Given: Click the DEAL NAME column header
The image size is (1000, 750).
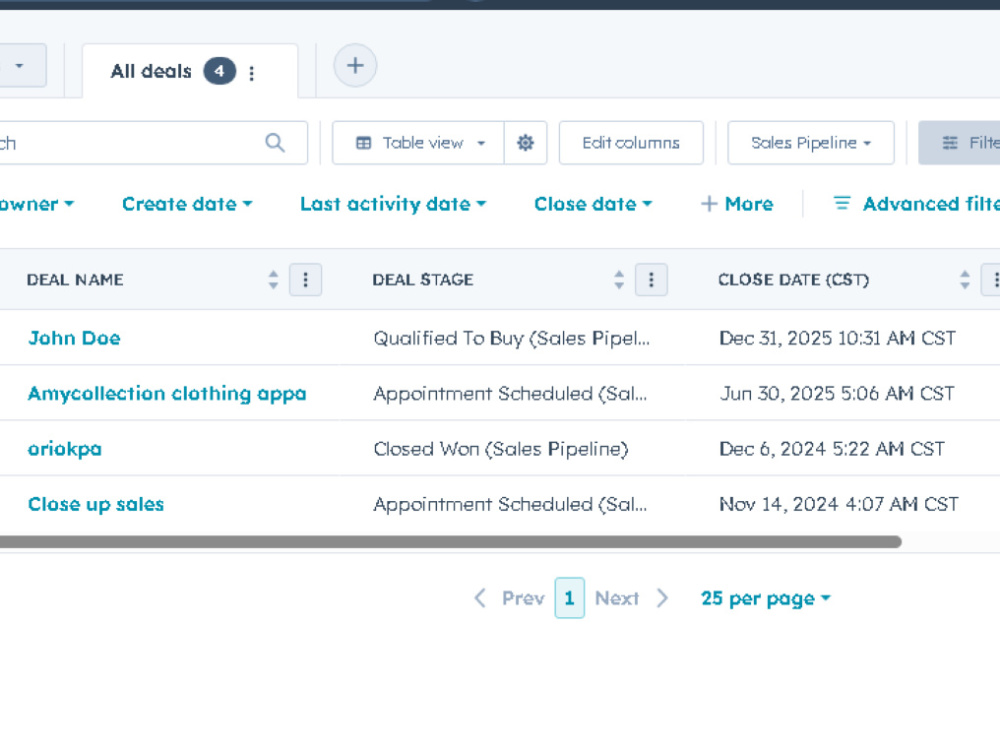Looking at the screenshot, I should [75, 280].
